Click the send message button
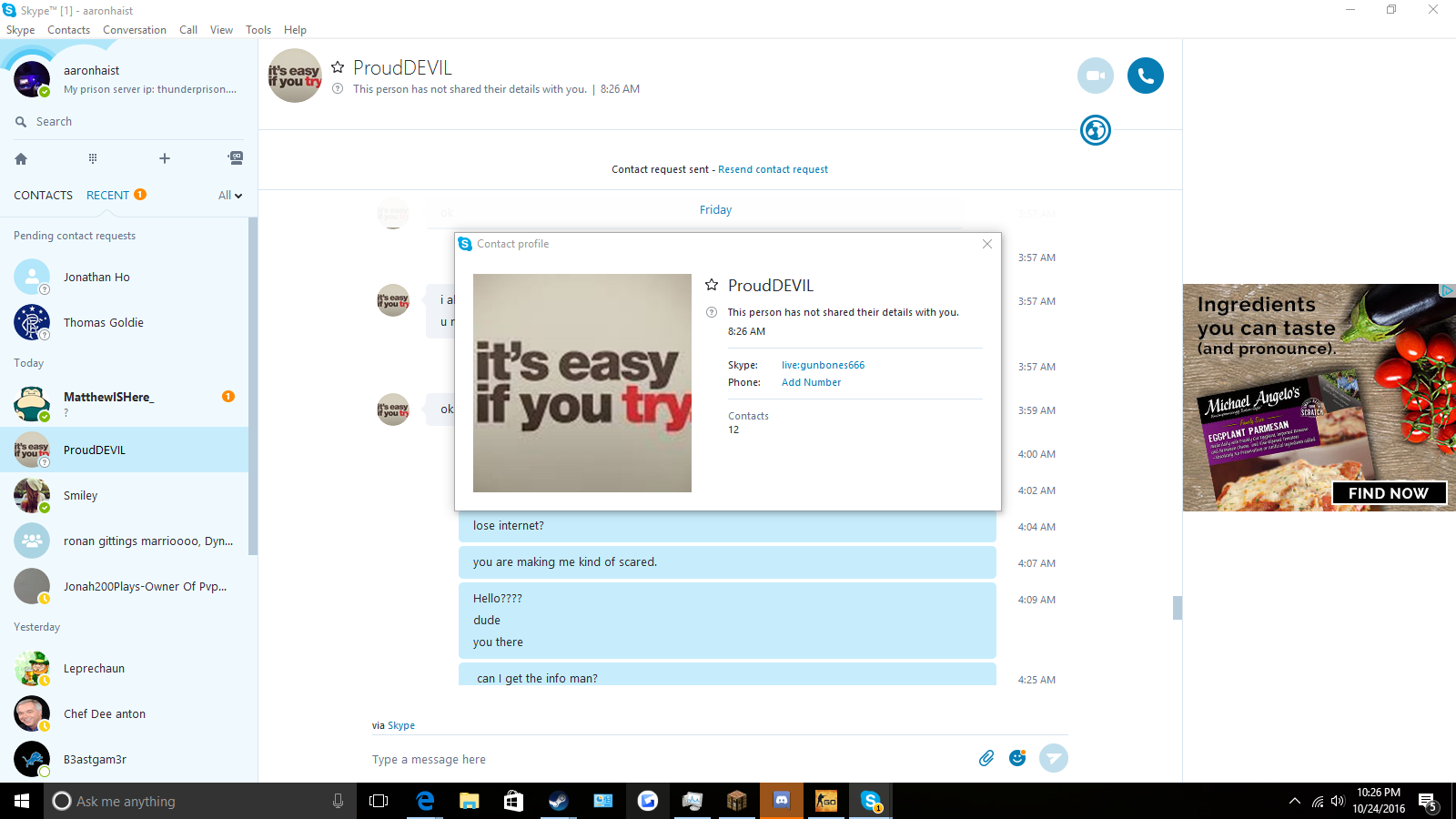This screenshot has height=819, width=1456. (1054, 758)
